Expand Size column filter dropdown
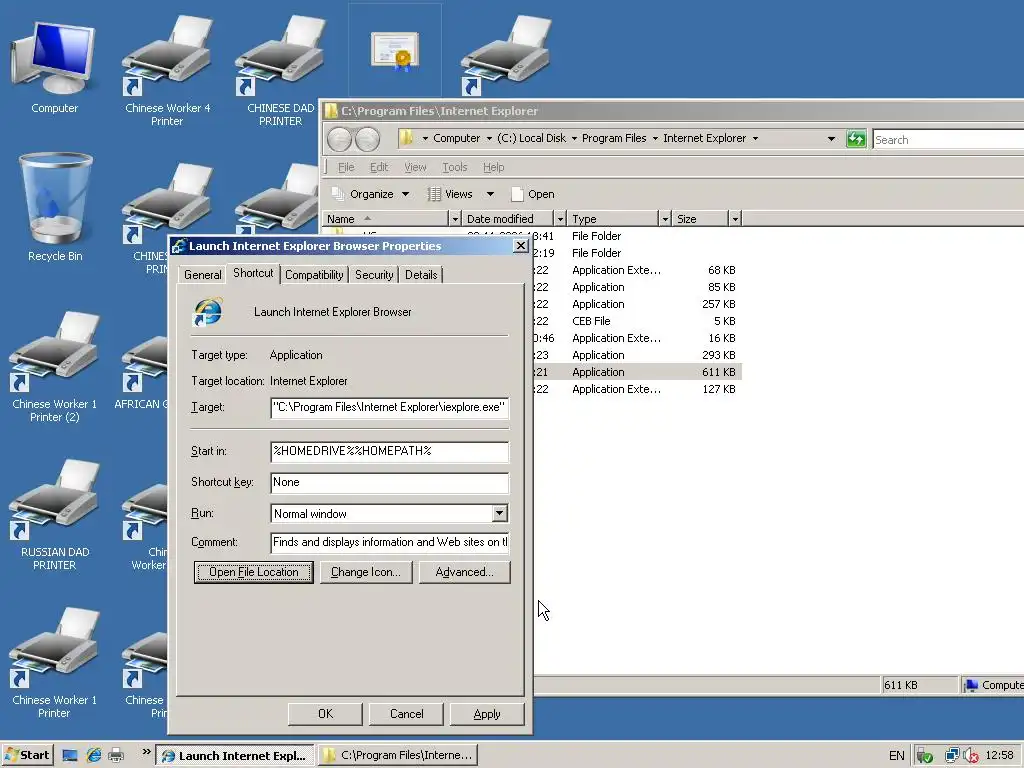The image size is (1024, 768). (735, 219)
